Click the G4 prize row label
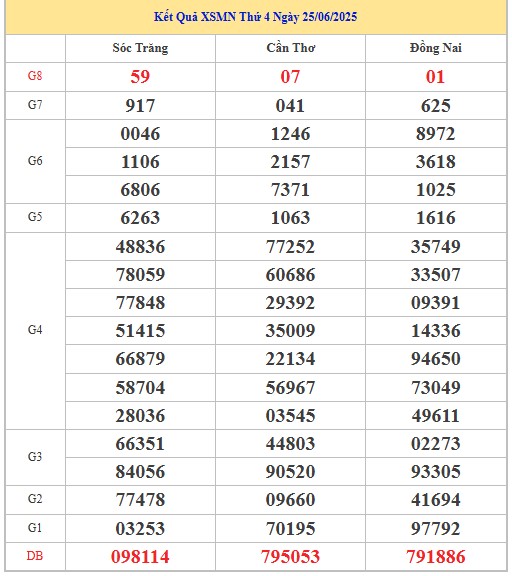Viewport: 512px width, 576px height. tap(35, 330)
